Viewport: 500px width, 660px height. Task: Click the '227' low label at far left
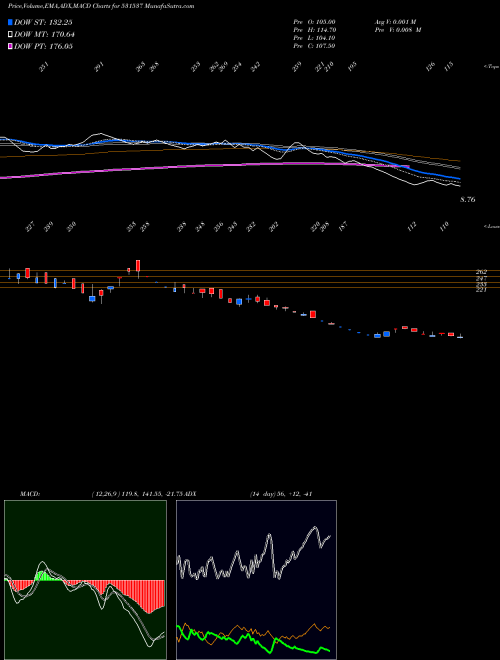click(30, 227)
